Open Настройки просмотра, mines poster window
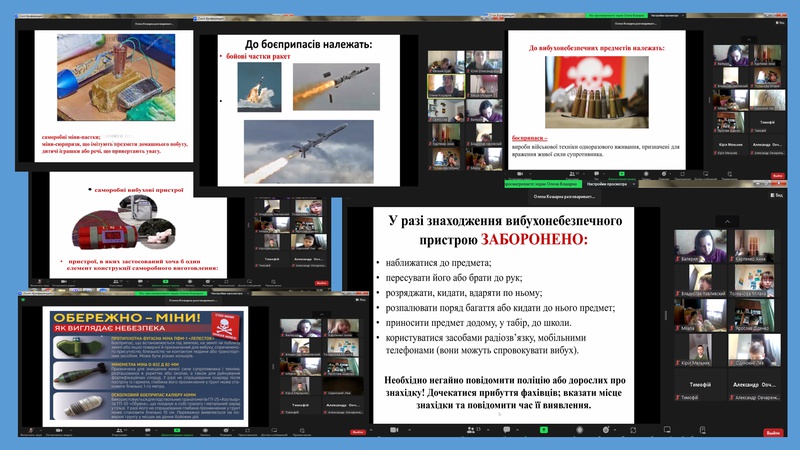800x450 pixels. tap(228, 293)
